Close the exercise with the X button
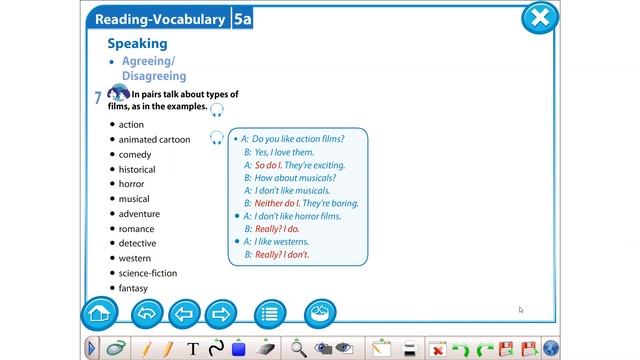640x360 pixels. [x=540, y=18]
